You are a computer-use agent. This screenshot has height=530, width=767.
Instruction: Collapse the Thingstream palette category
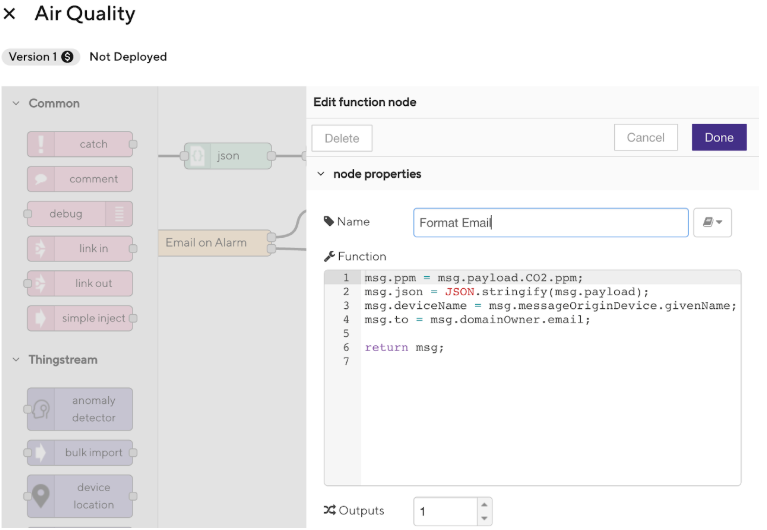pos(16,360)
